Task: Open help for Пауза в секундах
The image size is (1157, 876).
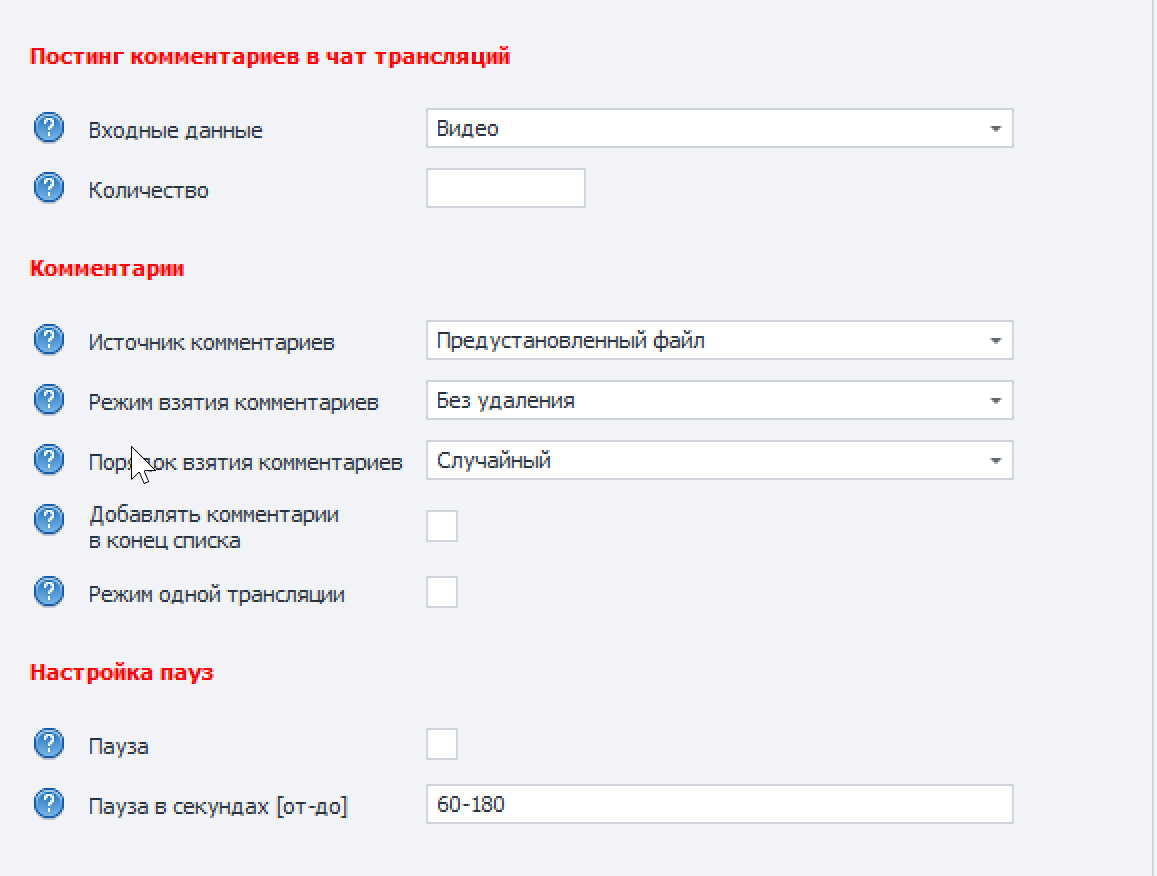Action: tap(49, 805)
